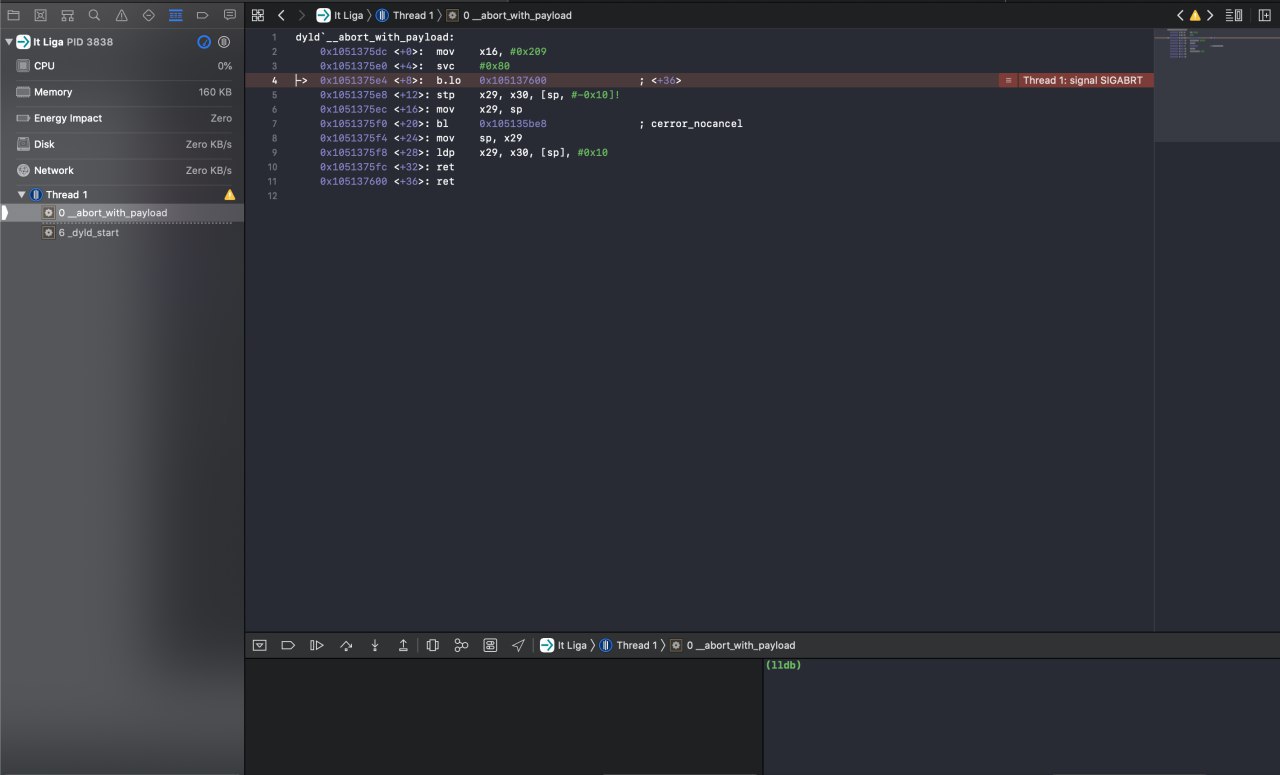Click line number 4 in the gutter
Screen dimensions: 1280x775
click(274, 80)
